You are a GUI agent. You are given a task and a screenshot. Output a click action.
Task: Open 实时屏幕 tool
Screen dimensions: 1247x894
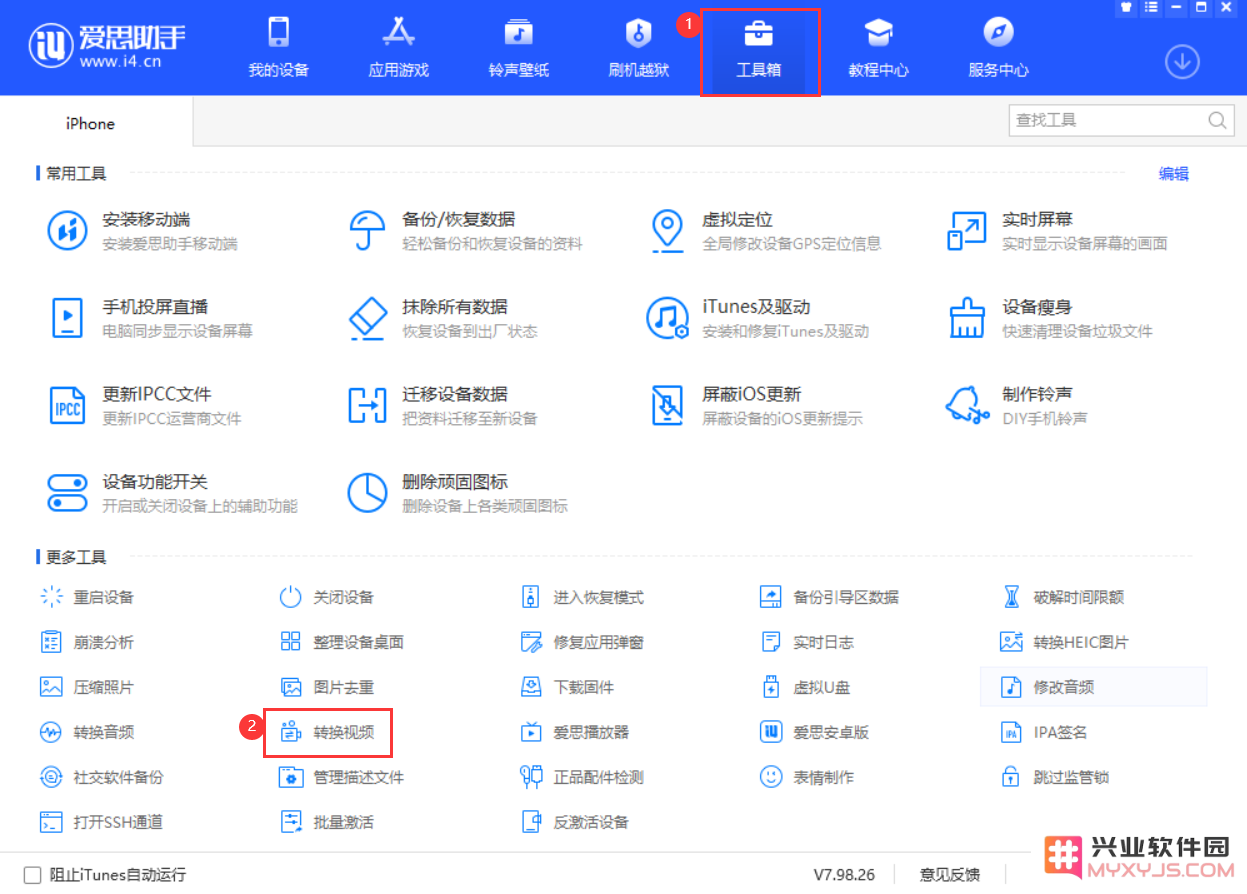1056,230
